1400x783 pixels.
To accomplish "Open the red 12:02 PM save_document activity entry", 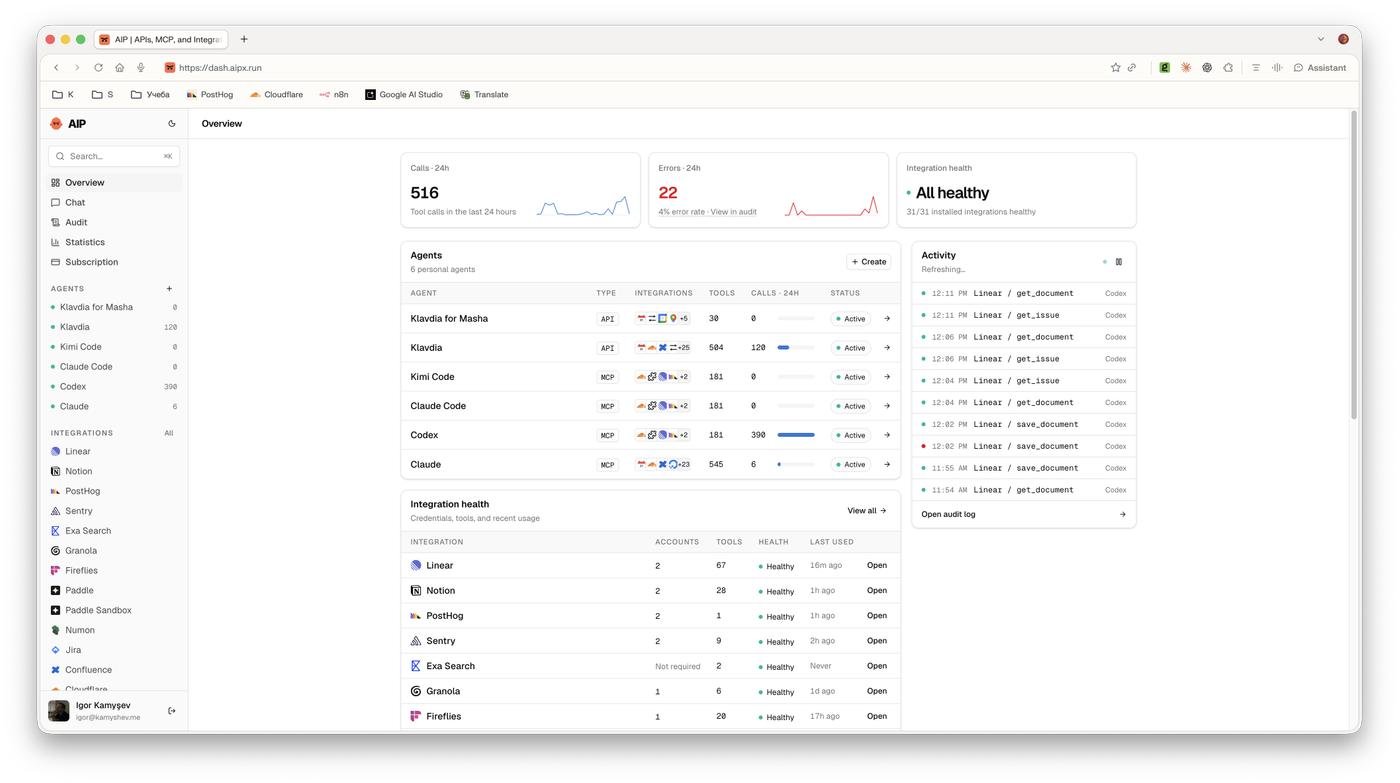I will 1024,446.
